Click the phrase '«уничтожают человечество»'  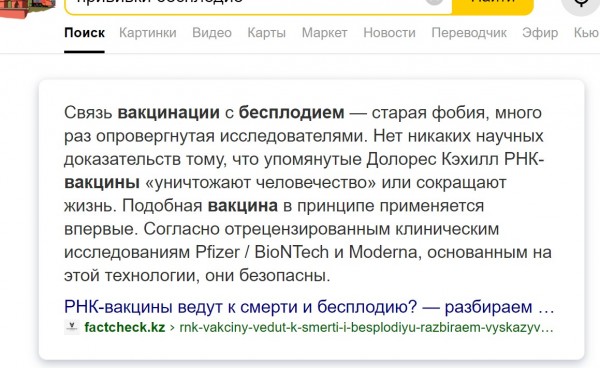pyautogui.click(x=261, y=182)
